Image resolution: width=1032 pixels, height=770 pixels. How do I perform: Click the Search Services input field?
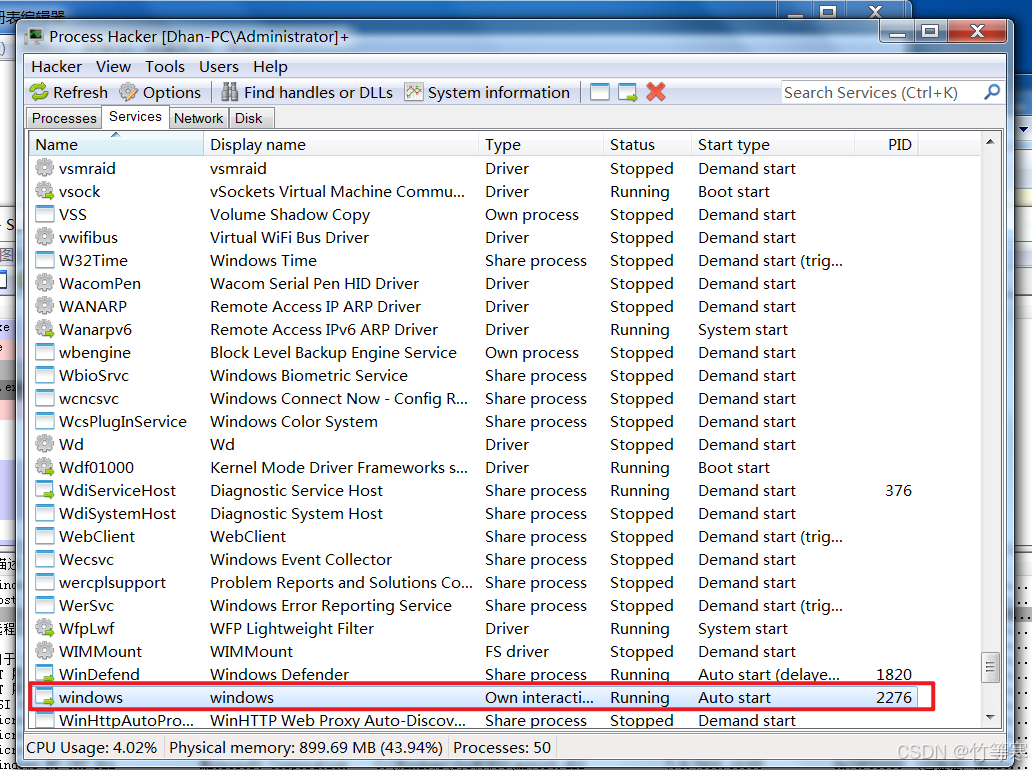point(880,92)
